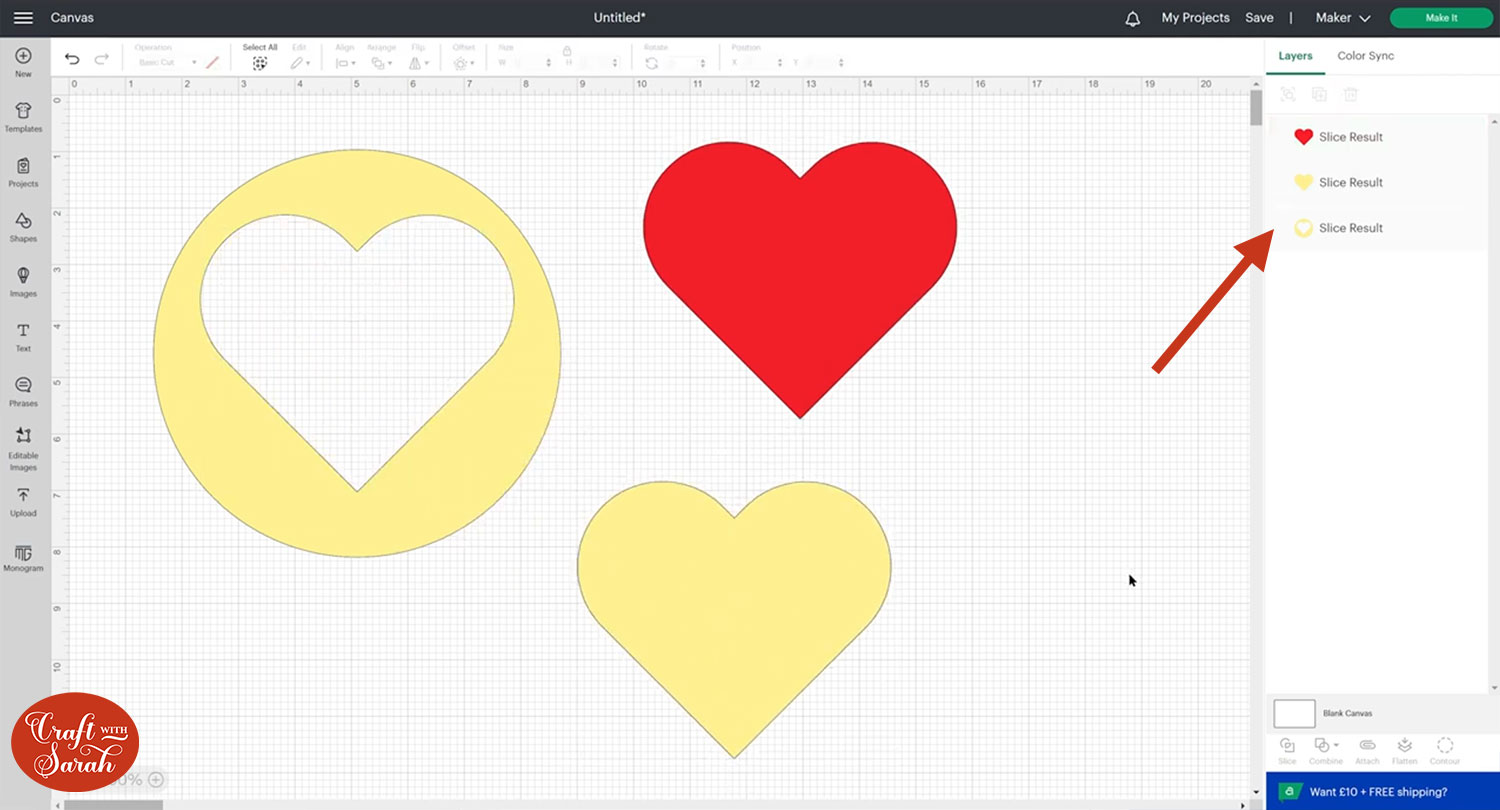Viewport: 1500px width, 810px height.
Task: Click the Attach tool
Action: pyautogui.click(x=1367, y=751)
